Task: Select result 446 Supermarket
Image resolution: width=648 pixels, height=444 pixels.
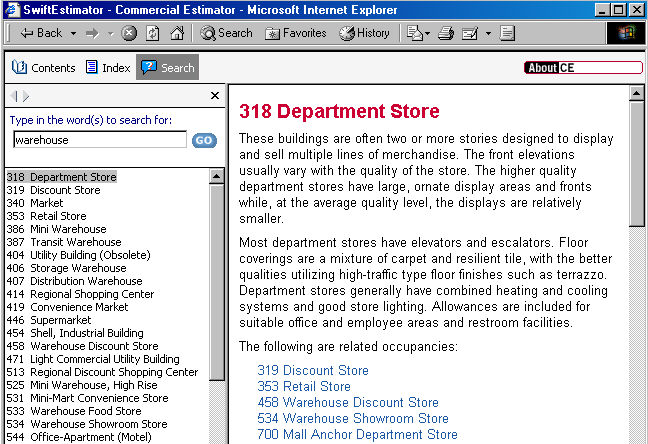Action: point(49,320)
